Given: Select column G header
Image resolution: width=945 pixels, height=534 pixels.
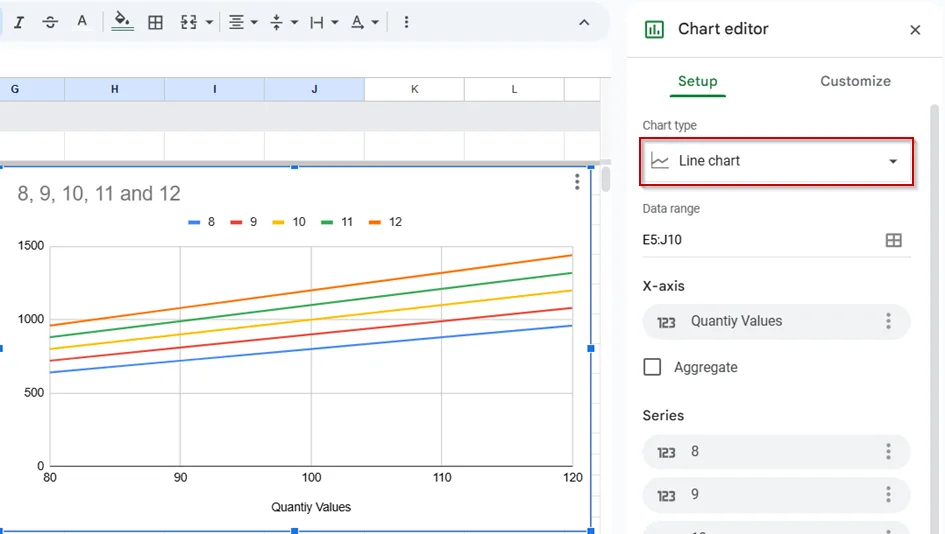Looking at the screenshot, I should coord(32,89).
